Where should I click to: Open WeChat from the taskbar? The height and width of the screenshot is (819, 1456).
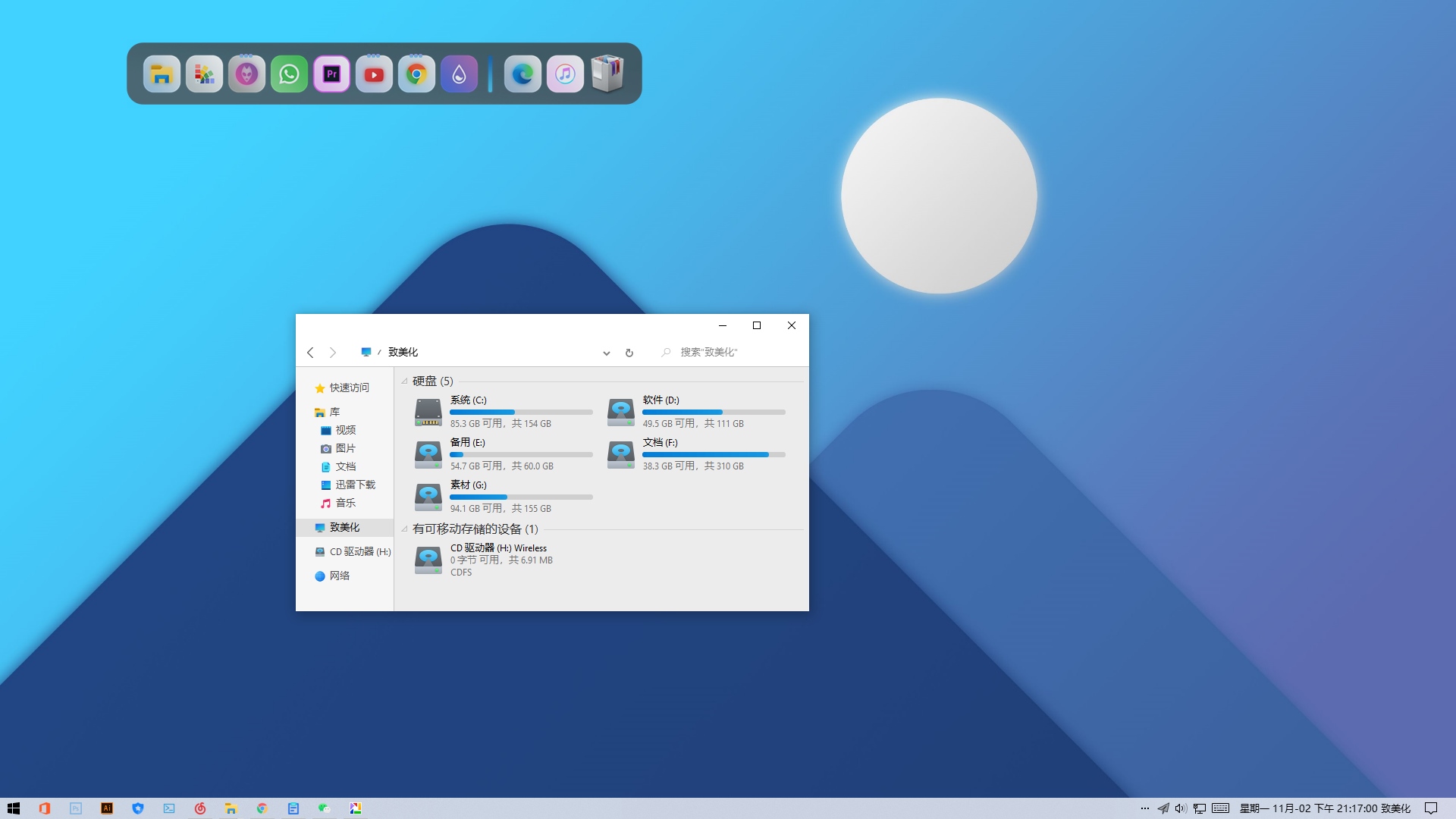325,808
